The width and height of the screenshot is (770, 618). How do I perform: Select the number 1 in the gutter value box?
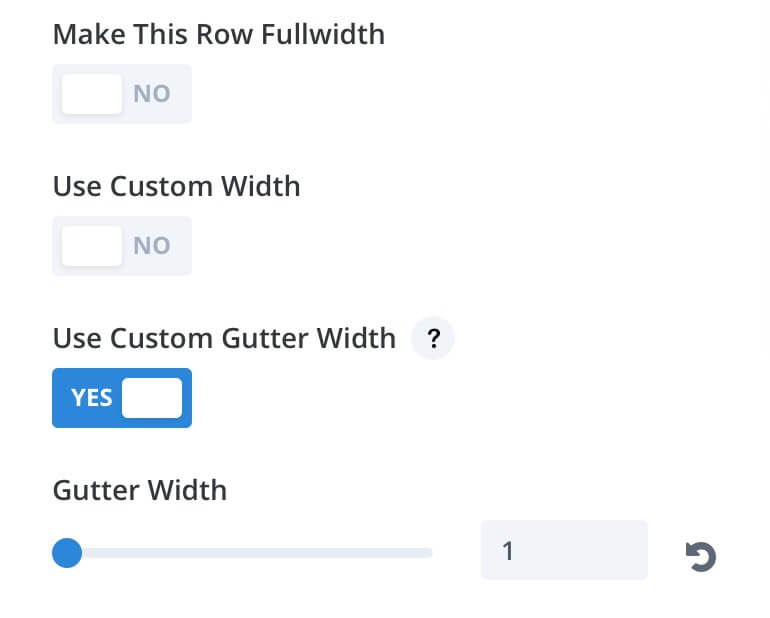pyautogui.click(x=508, y=551)
